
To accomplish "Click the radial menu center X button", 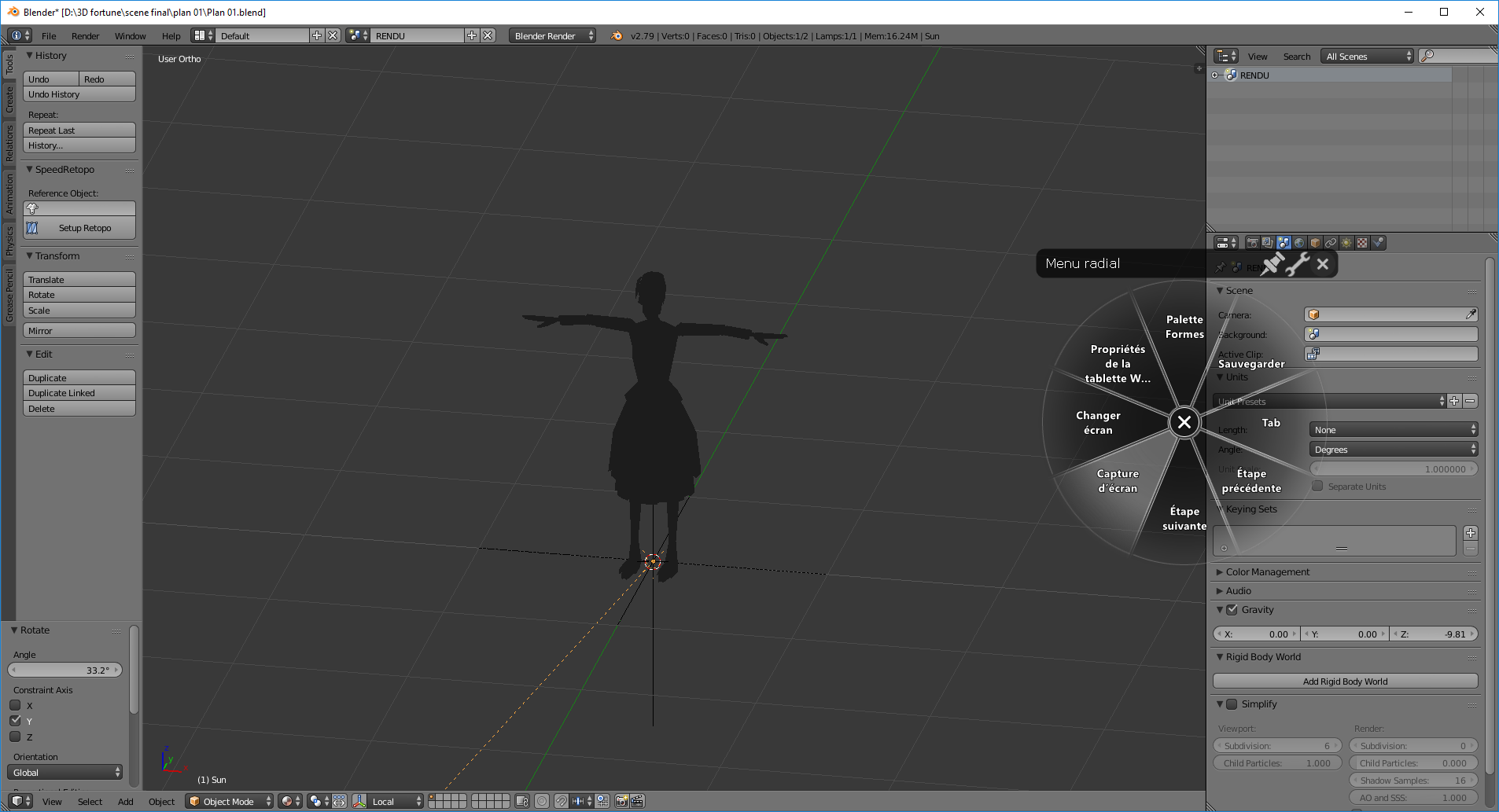I will [x=1184, y=422].
